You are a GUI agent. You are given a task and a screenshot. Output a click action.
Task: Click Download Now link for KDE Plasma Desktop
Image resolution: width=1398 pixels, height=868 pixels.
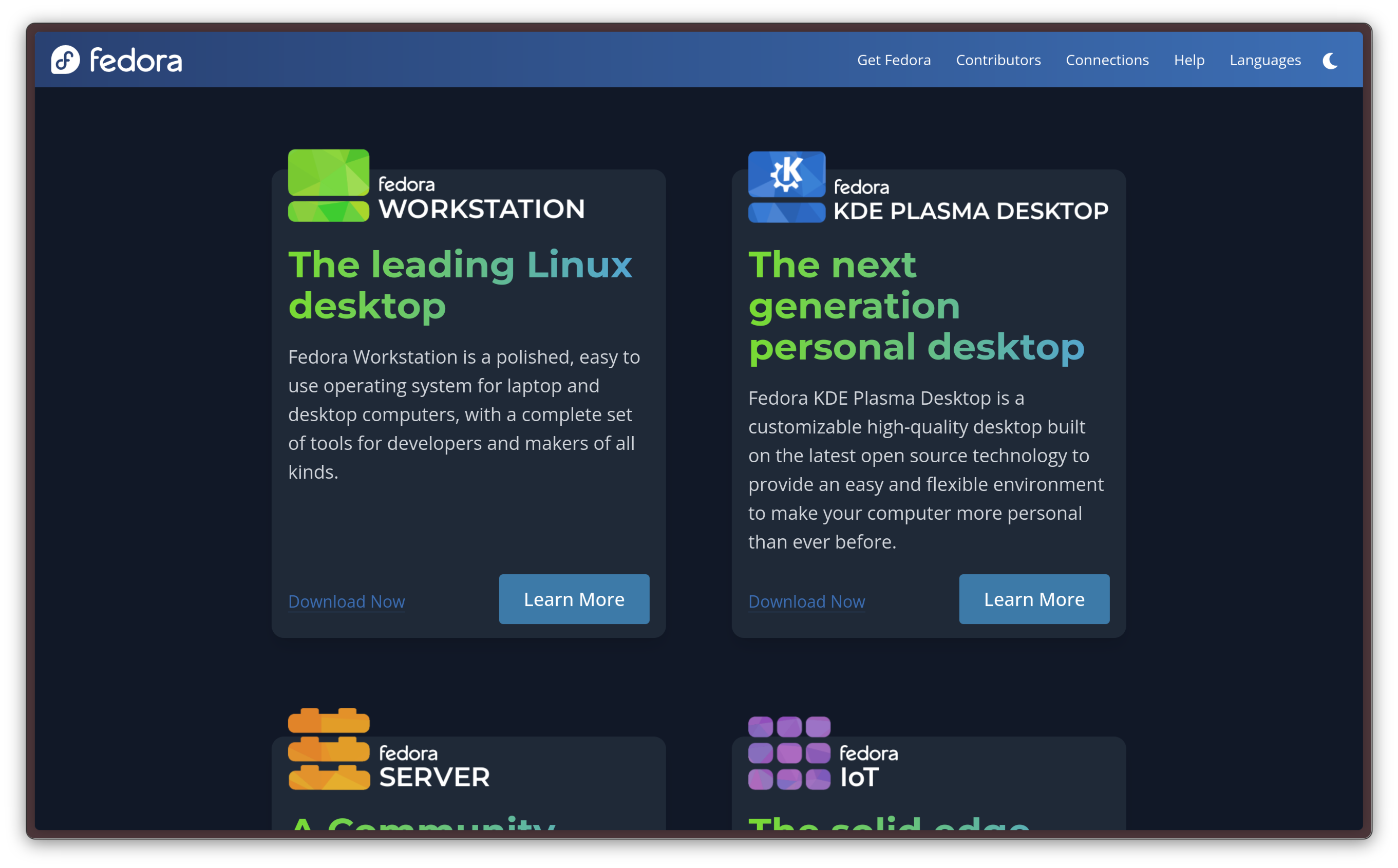tap(806, 601)
